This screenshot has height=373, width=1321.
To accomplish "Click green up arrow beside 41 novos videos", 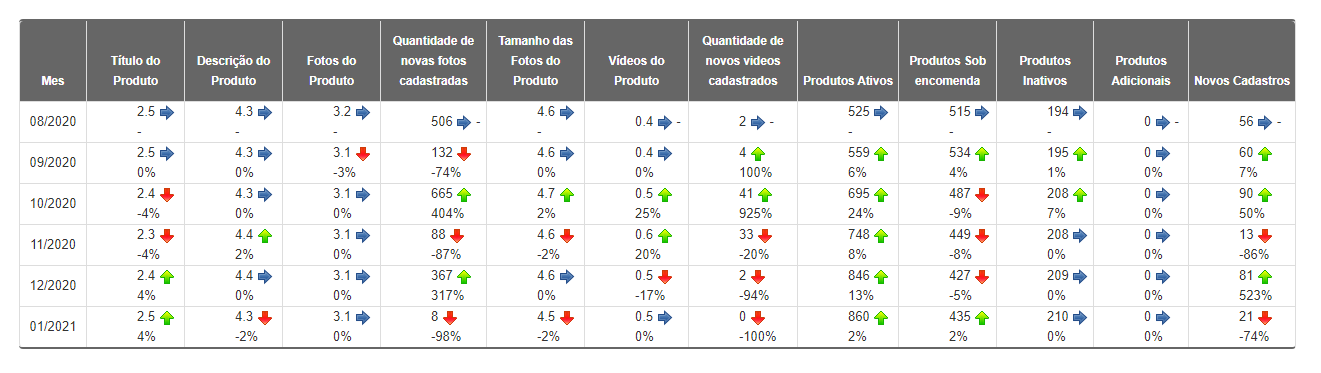I will (x=758, y=195).
